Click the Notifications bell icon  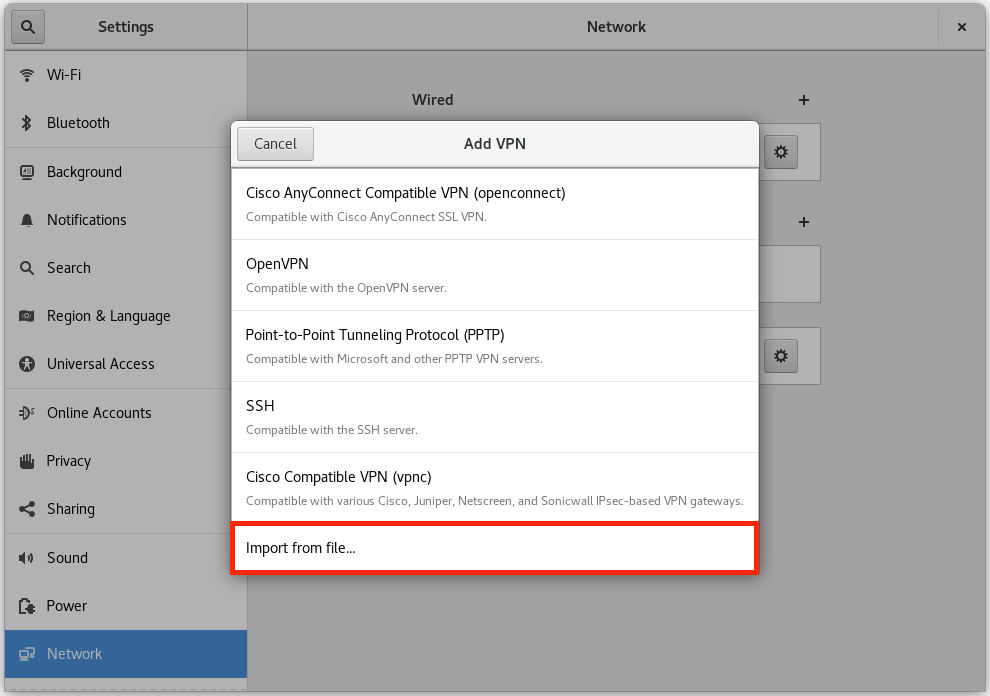point(27,220)
